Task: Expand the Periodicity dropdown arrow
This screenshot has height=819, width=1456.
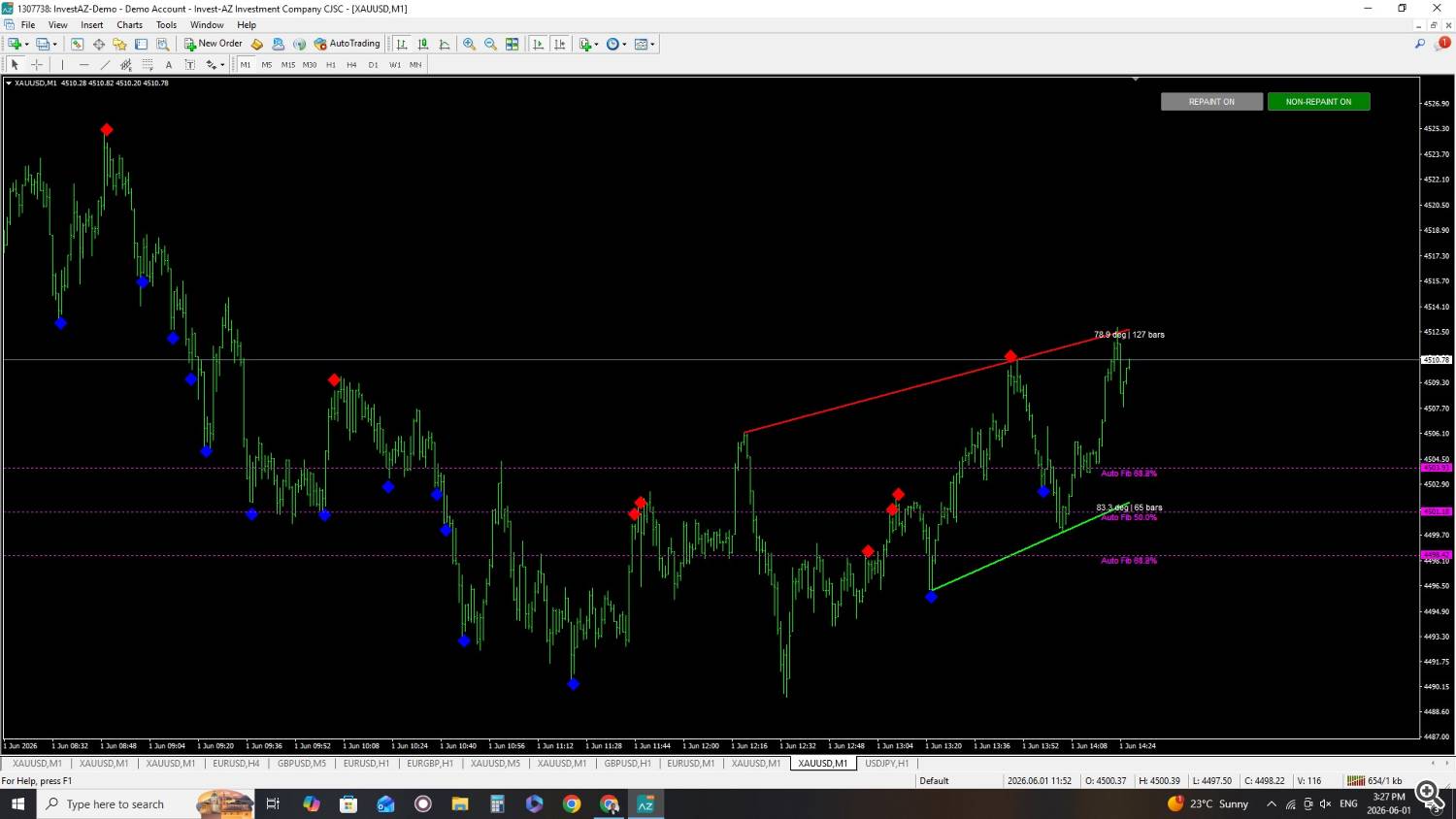Action: tap(624, 44)
